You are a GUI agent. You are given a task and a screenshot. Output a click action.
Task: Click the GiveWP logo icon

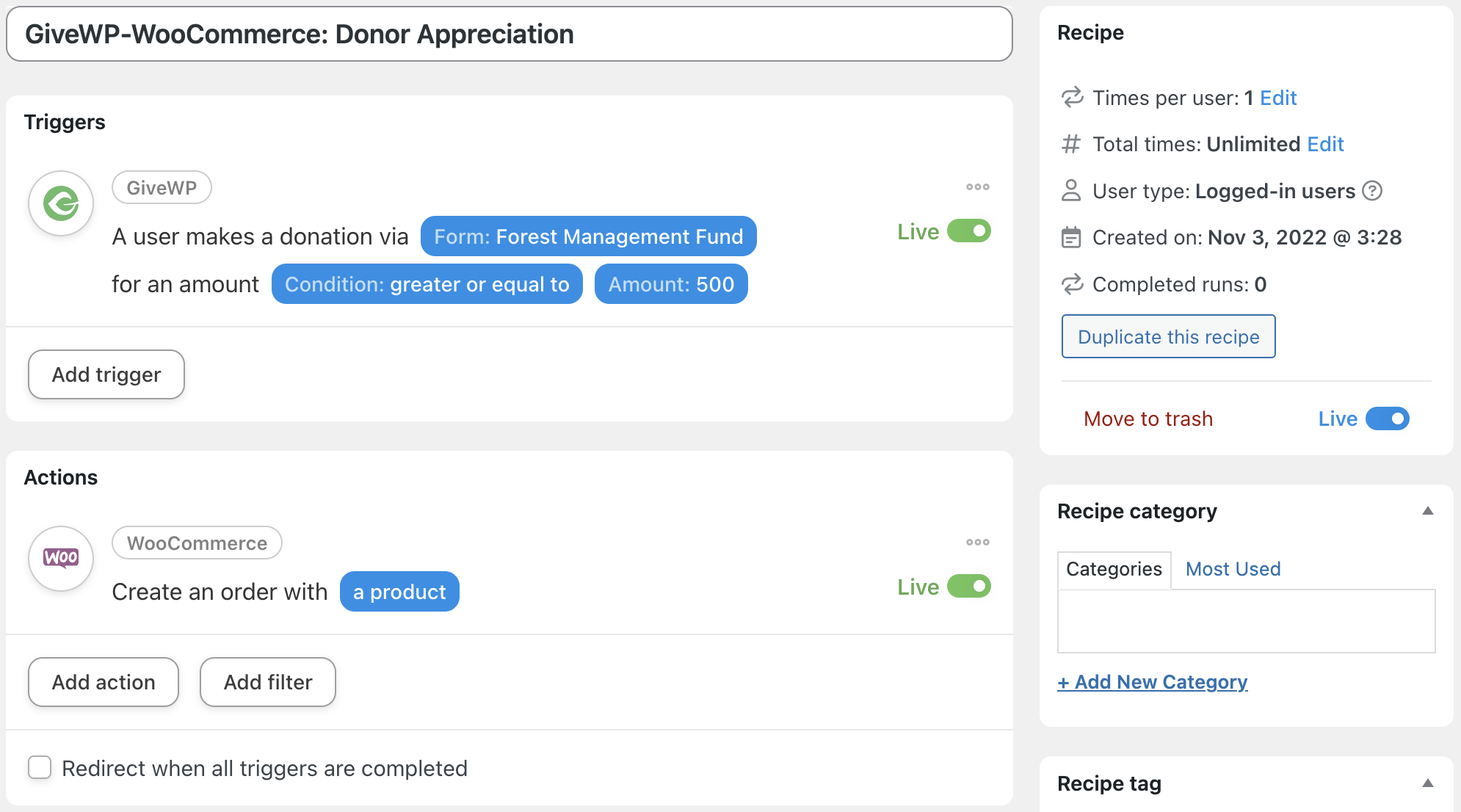pyautogui.click(x=61, y=203)
